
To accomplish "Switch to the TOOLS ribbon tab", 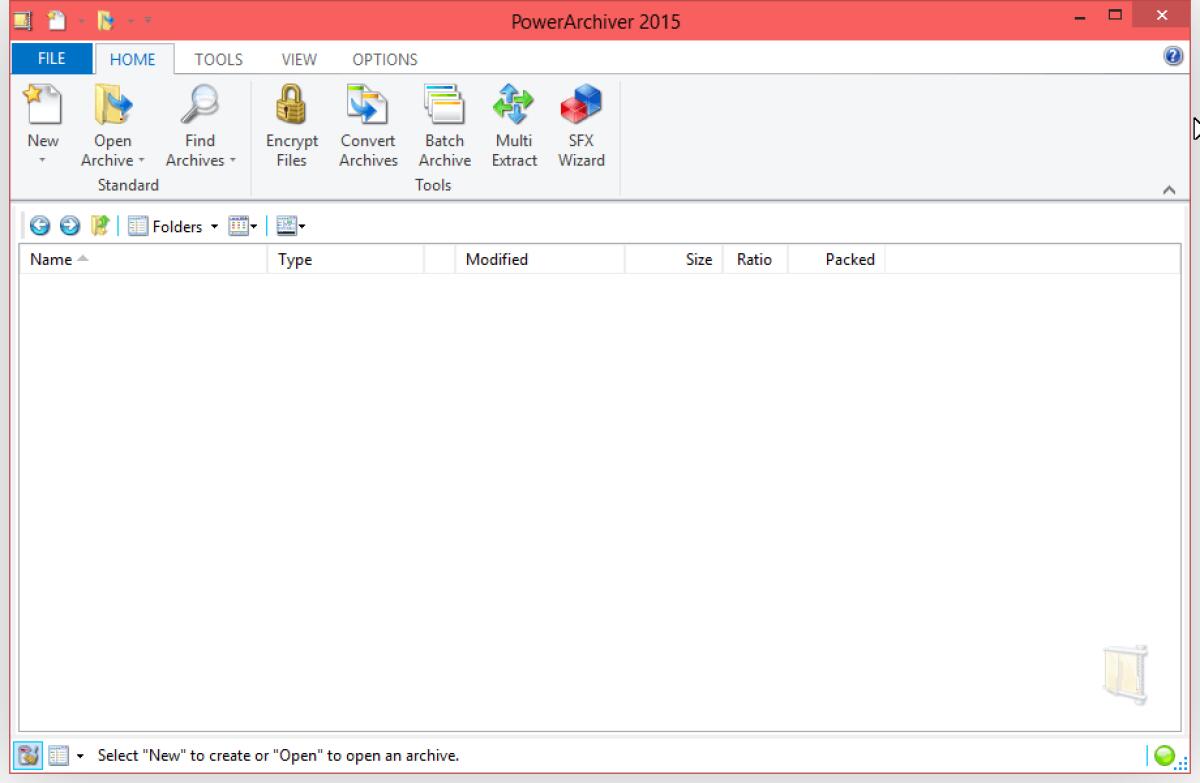I will click(x=218, y=59).
